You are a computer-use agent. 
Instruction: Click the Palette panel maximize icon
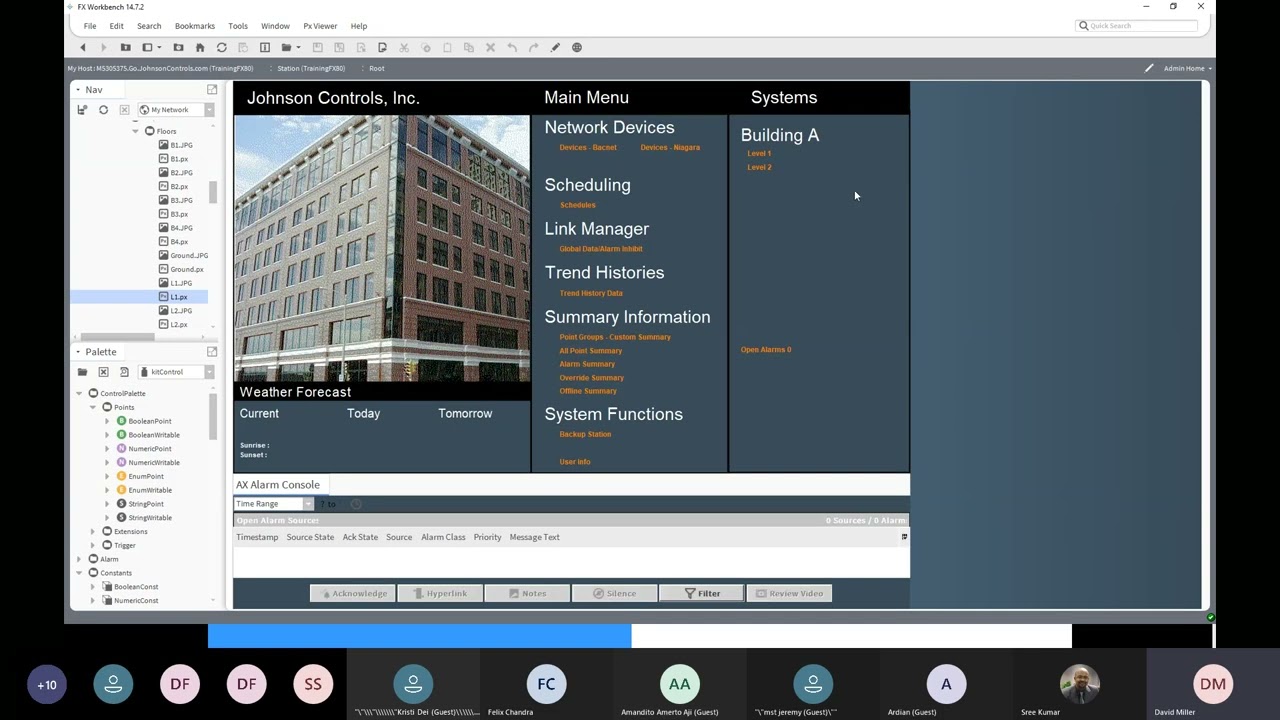pyautogui.click(x=212, y=351)
